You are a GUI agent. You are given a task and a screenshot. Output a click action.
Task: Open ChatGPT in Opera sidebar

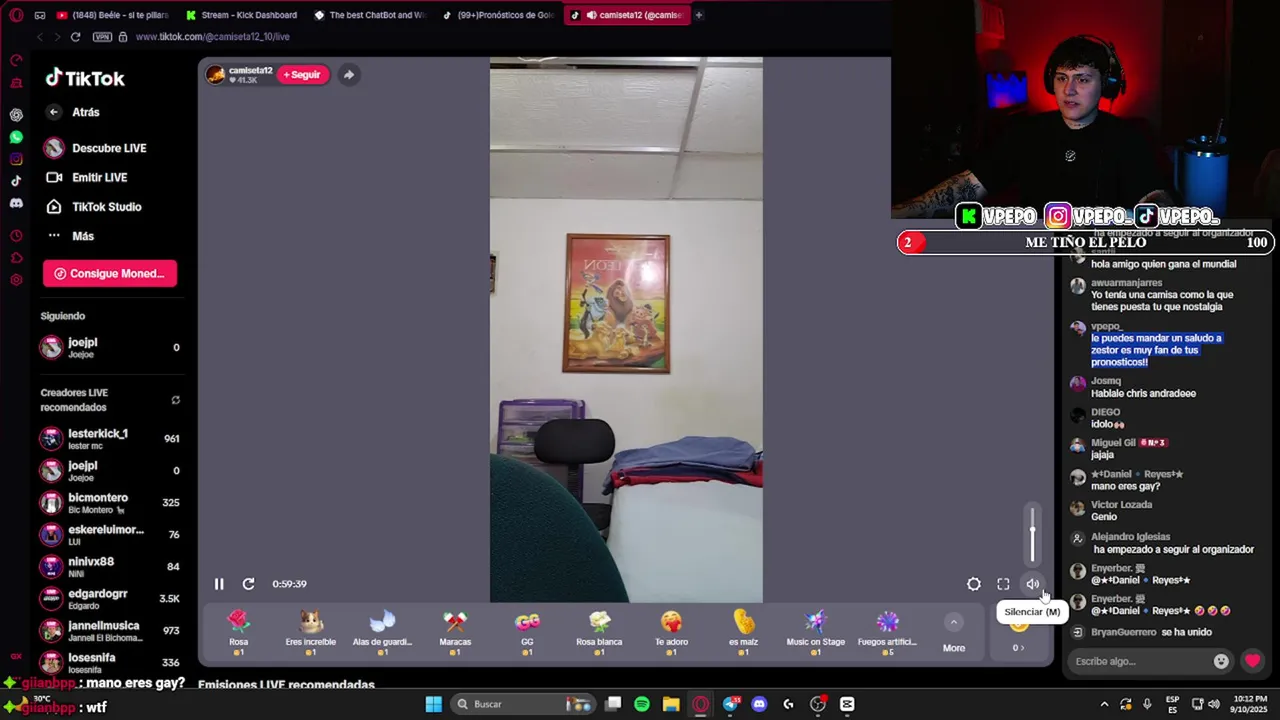pyautogui.click(x=16, y=115)
